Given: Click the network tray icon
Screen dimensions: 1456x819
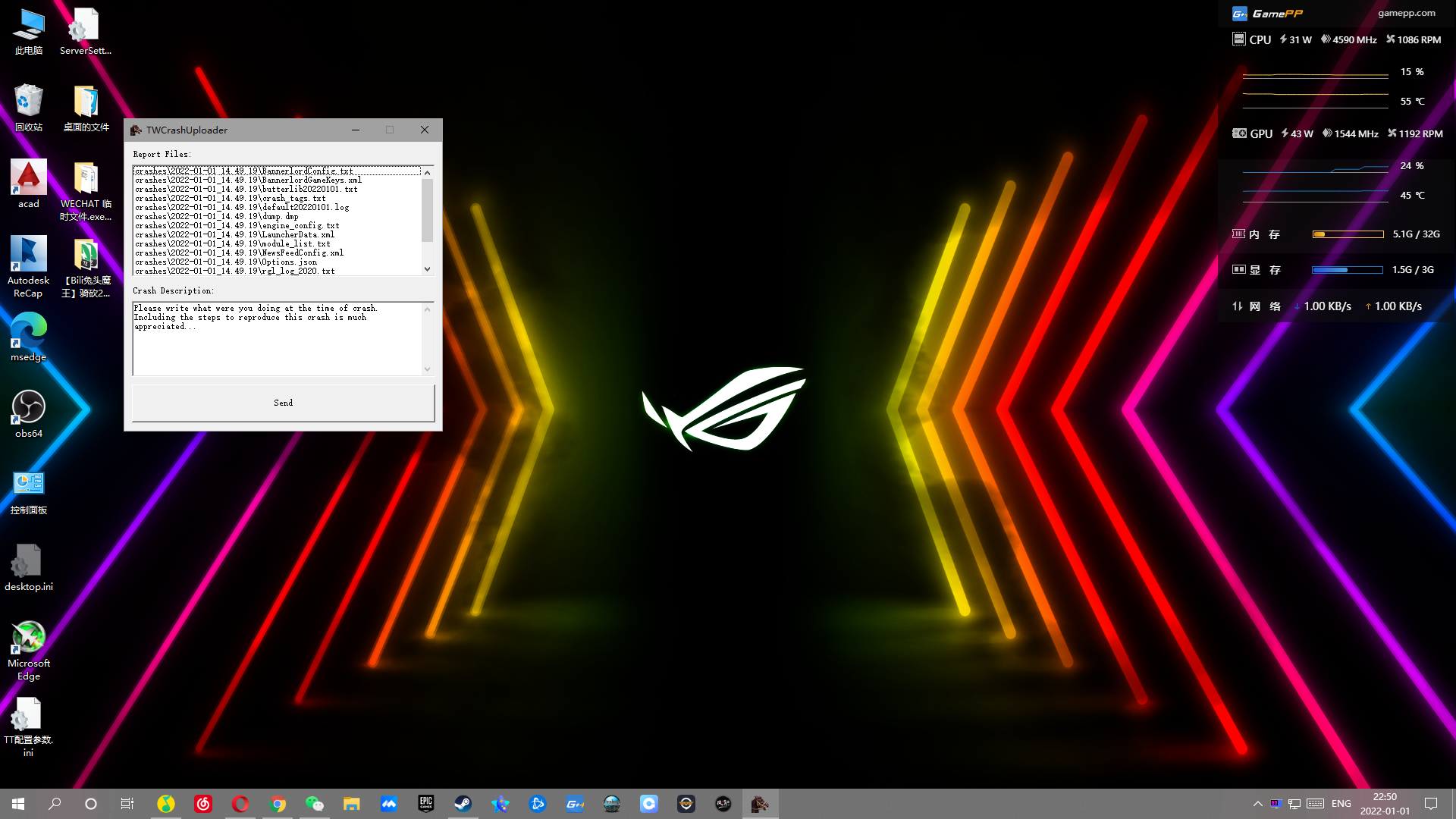Looking at the screenshot, I should pos(1294,804).
